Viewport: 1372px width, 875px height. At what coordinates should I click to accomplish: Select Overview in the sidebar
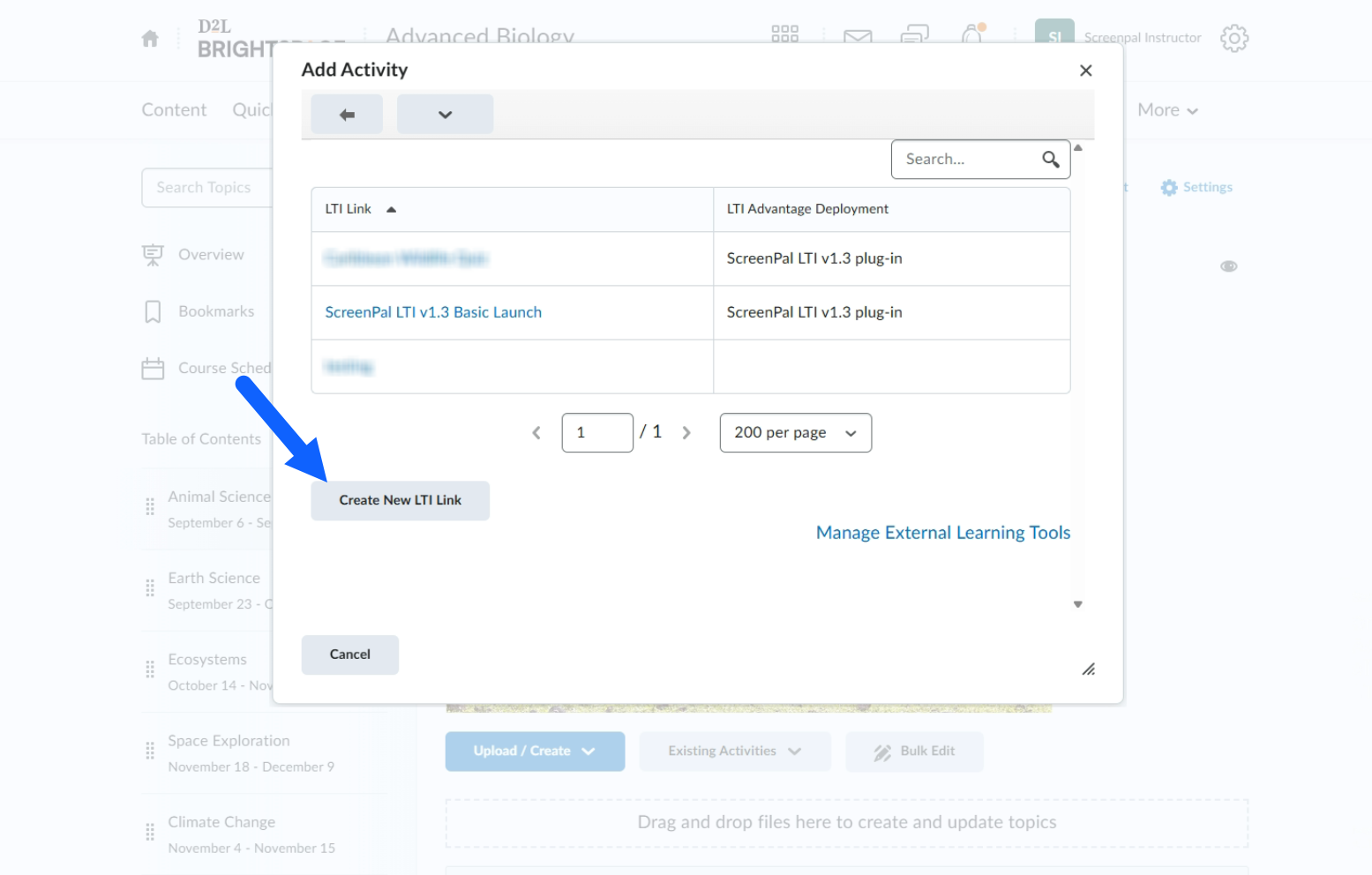[x=211, y=255]
